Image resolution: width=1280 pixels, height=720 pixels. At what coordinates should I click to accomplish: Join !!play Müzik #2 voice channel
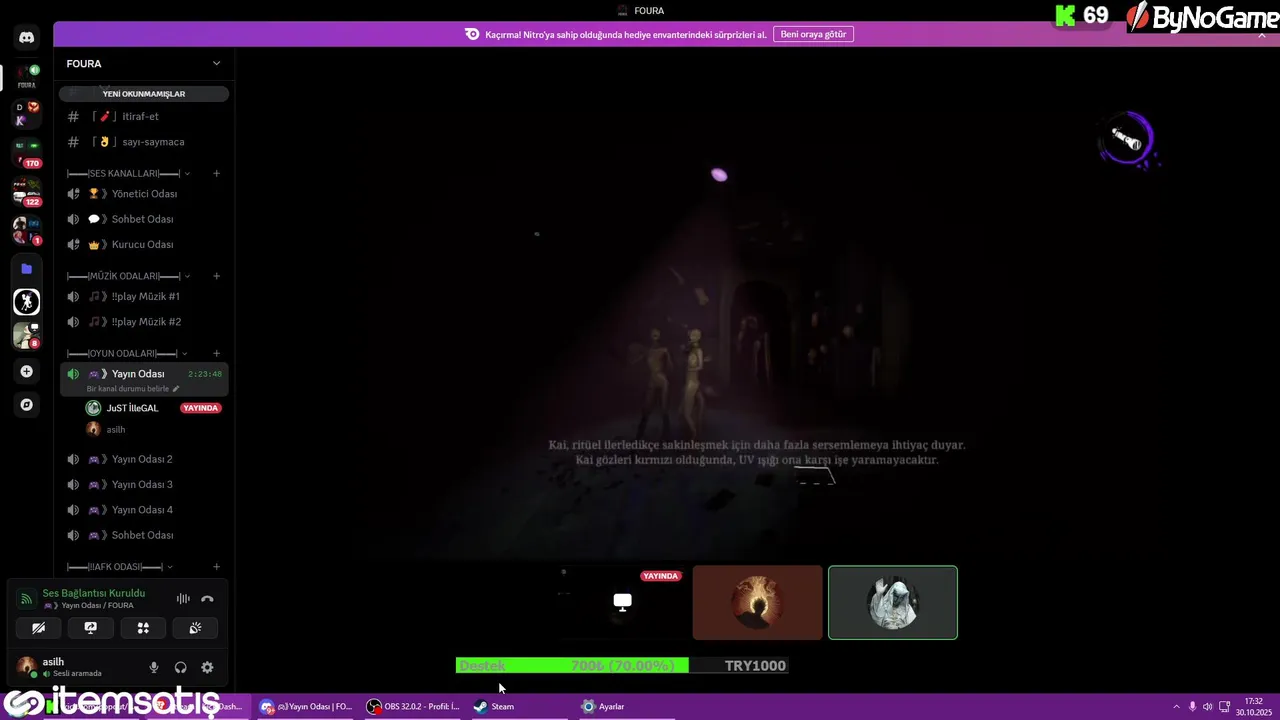tap(144, 322)
